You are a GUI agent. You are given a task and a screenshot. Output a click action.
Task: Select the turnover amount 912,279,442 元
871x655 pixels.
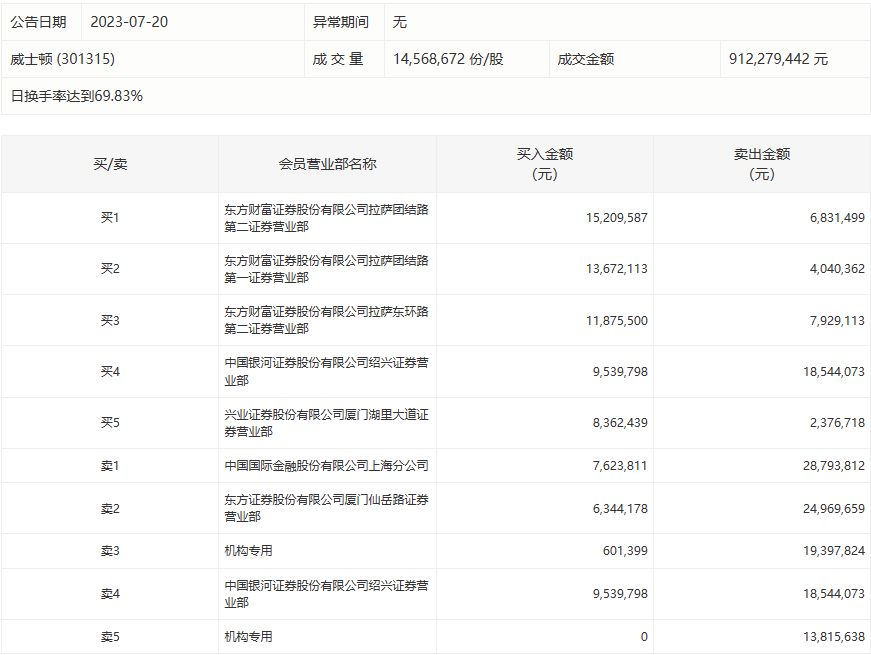pyautogui.click(x=778, y=59)
